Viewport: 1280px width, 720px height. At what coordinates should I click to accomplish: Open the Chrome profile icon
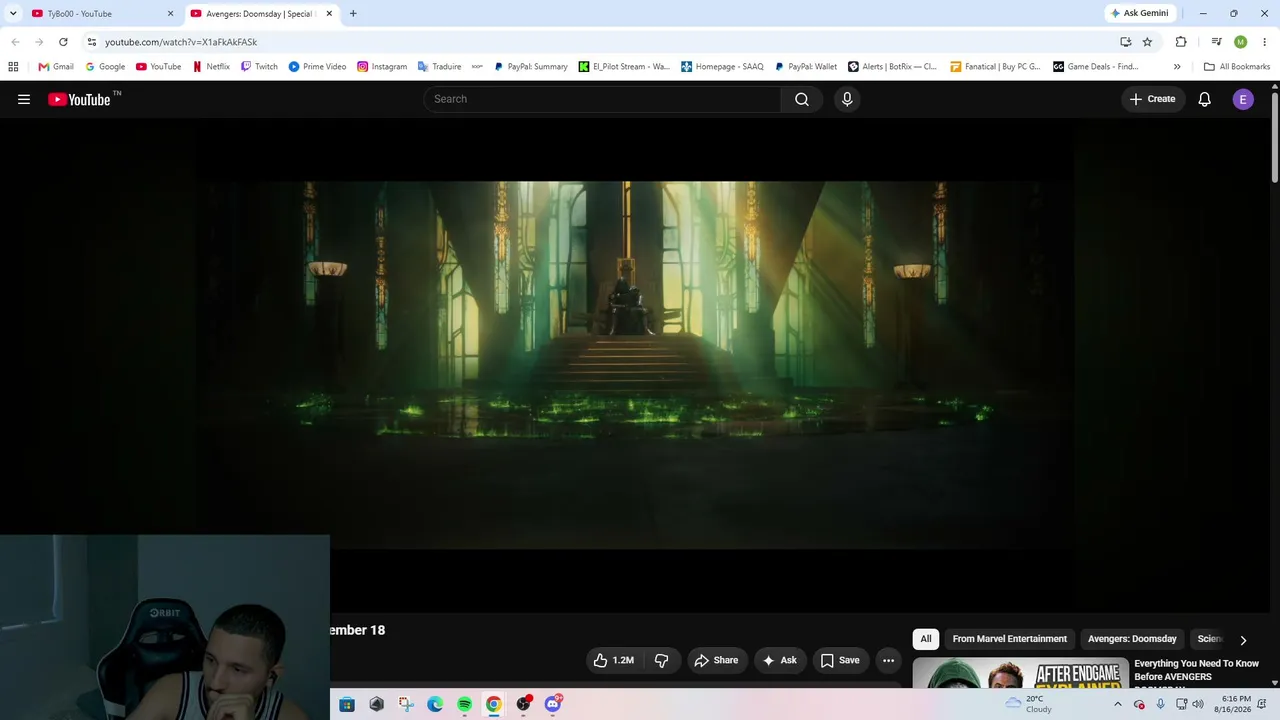(x=1241, y=42)
